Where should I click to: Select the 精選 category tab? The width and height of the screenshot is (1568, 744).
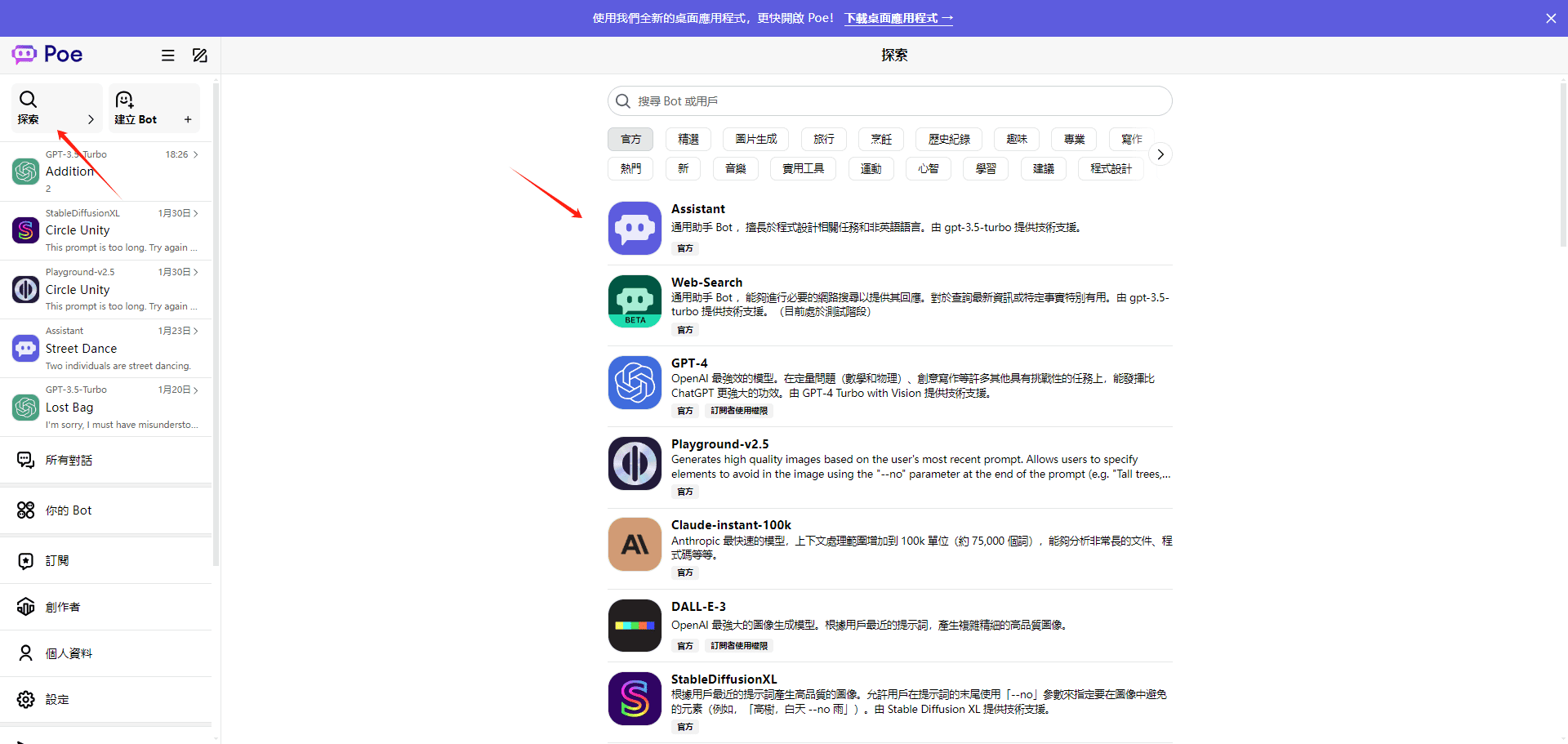tap(688, 140)
